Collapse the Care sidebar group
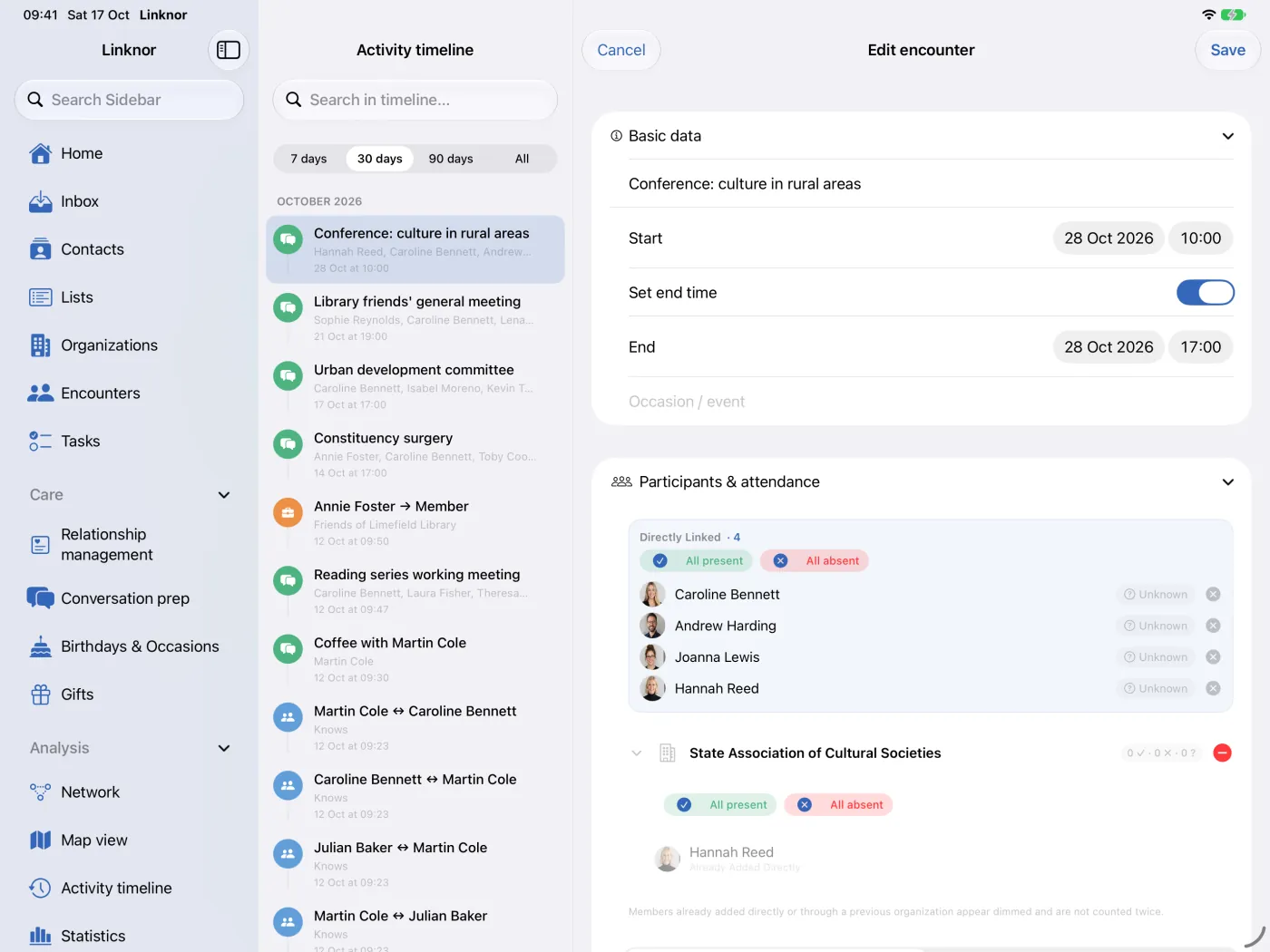Viewport: 1270px width, 952px height. 224,495
